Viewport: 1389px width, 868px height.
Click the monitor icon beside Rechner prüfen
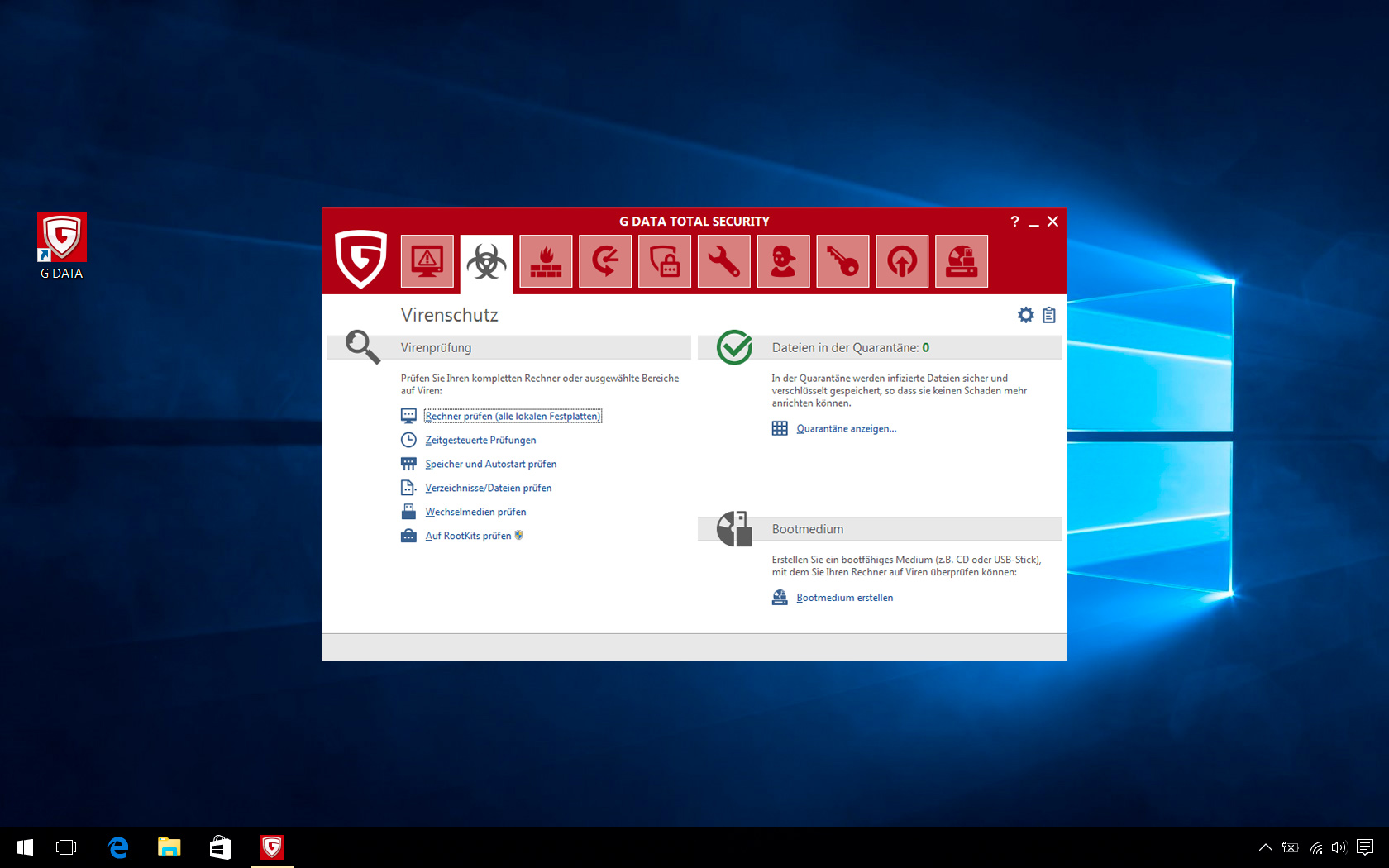click(x=408, y=416)
